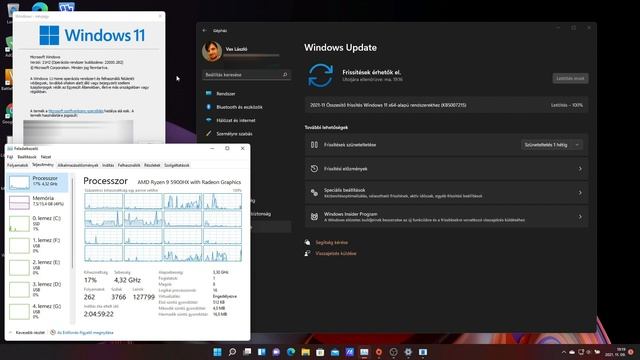The height and width of the screenshot is (360, 640).
Task: Select 2. lemez (E:) in sidebar
Action: [x=38, y=268]
